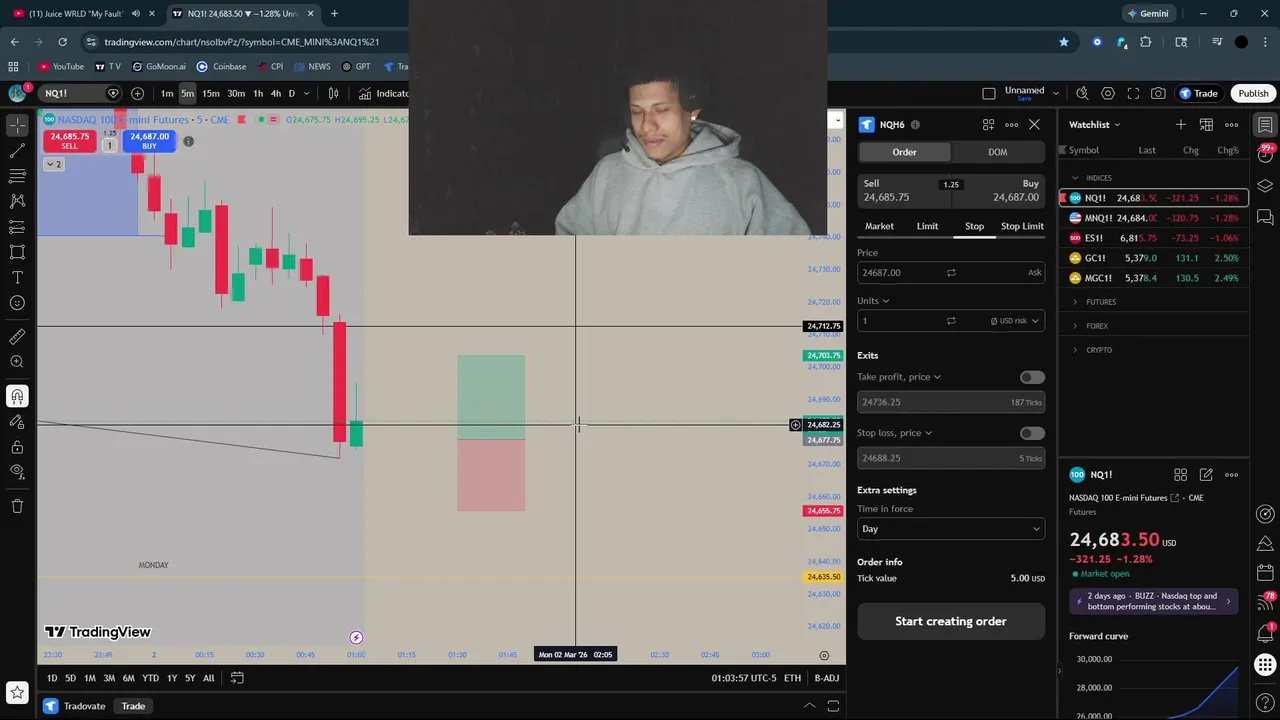Image resolution: width=1280 pixels, height=720 pixels.
Task: Switch to the DOM tab
Action: pos(997,152)
